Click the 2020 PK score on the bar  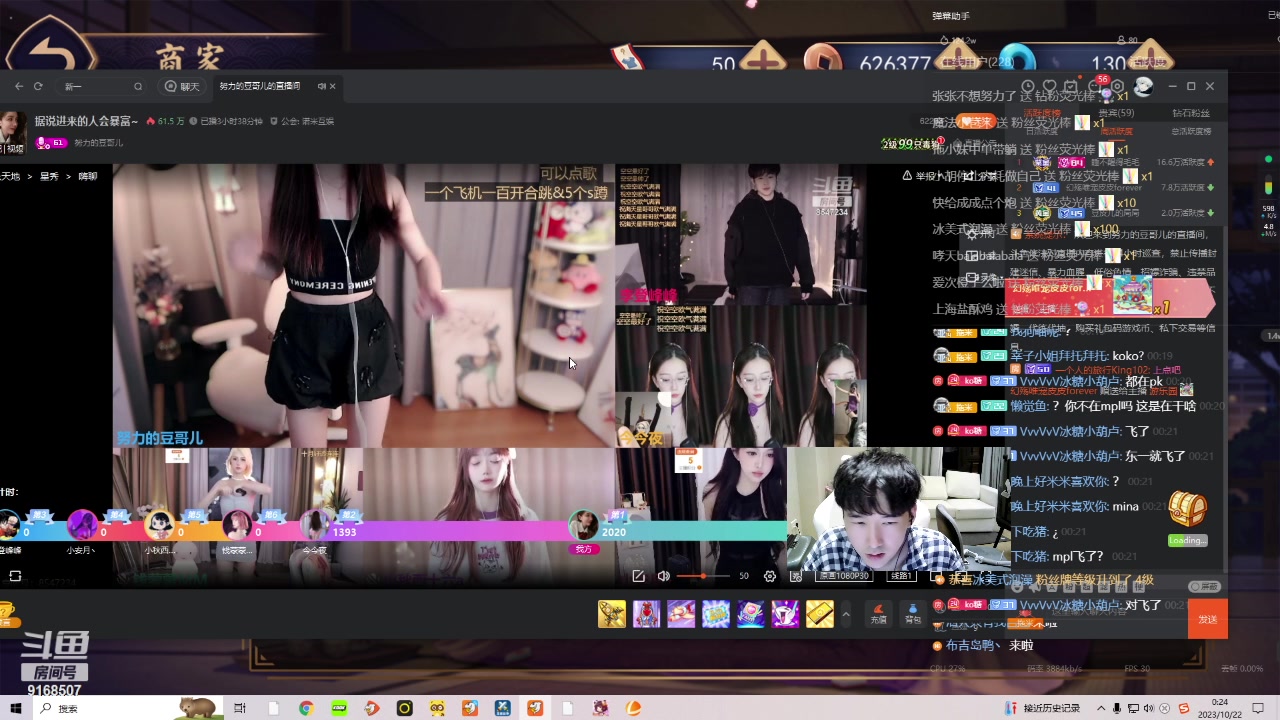click(614, 532)
